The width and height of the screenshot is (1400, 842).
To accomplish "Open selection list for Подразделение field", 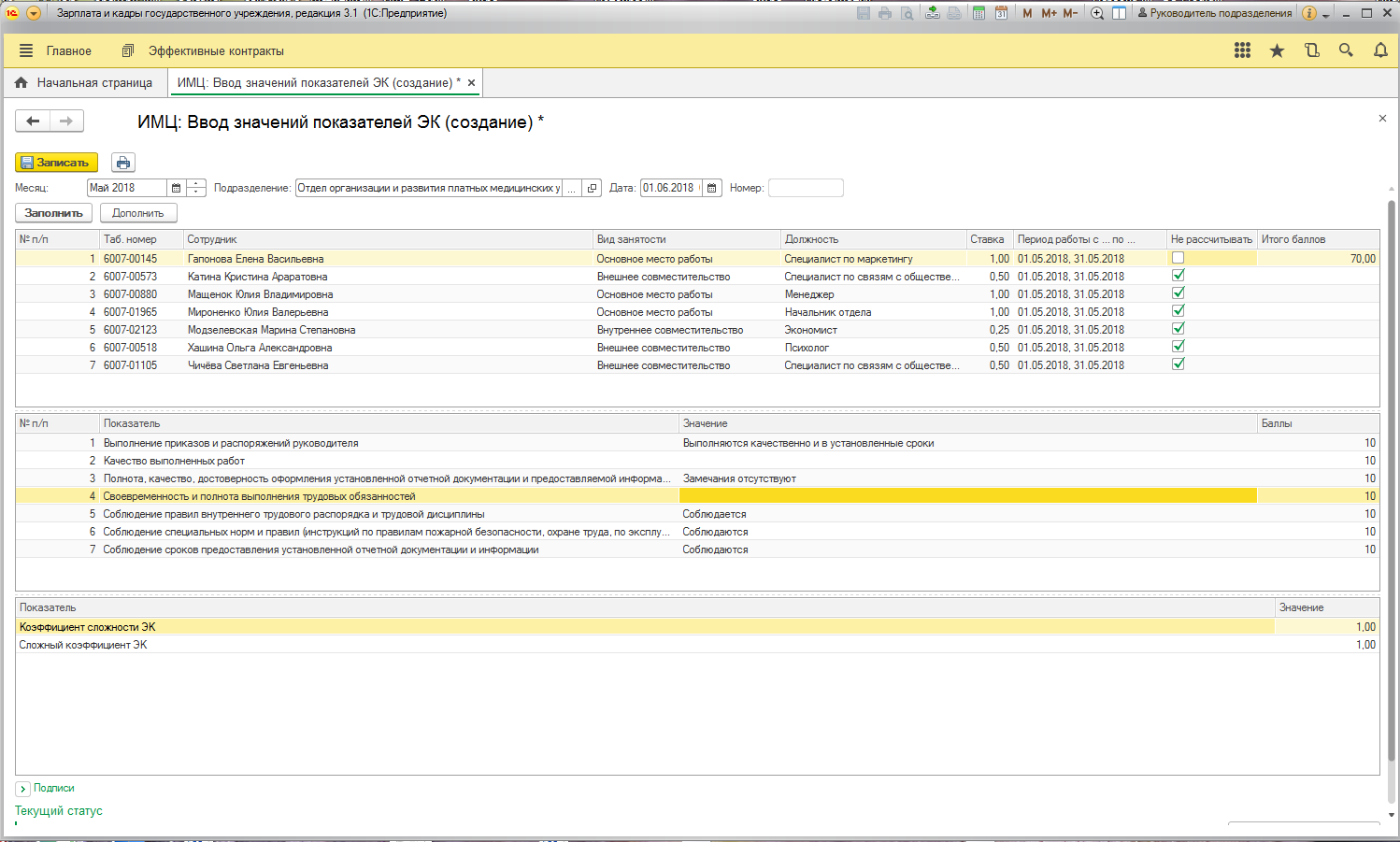I will click(572, 188).
